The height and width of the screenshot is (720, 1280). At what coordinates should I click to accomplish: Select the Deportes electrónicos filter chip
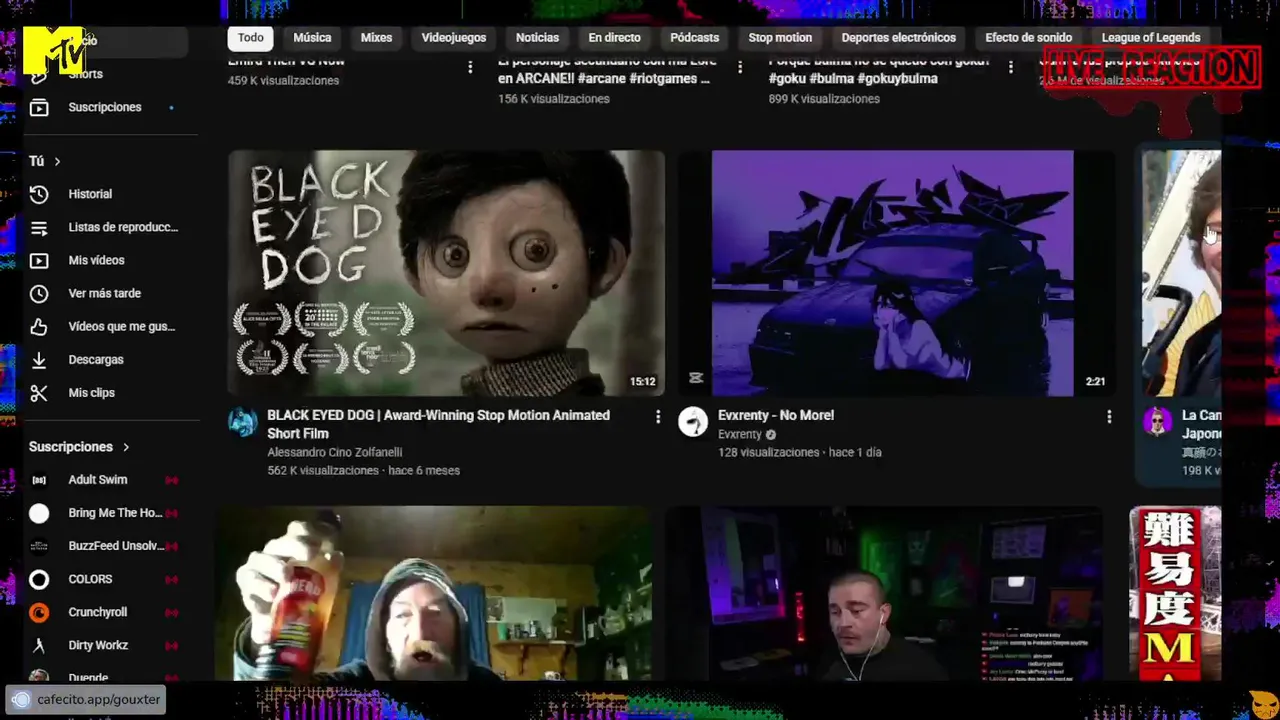(899, 38)
